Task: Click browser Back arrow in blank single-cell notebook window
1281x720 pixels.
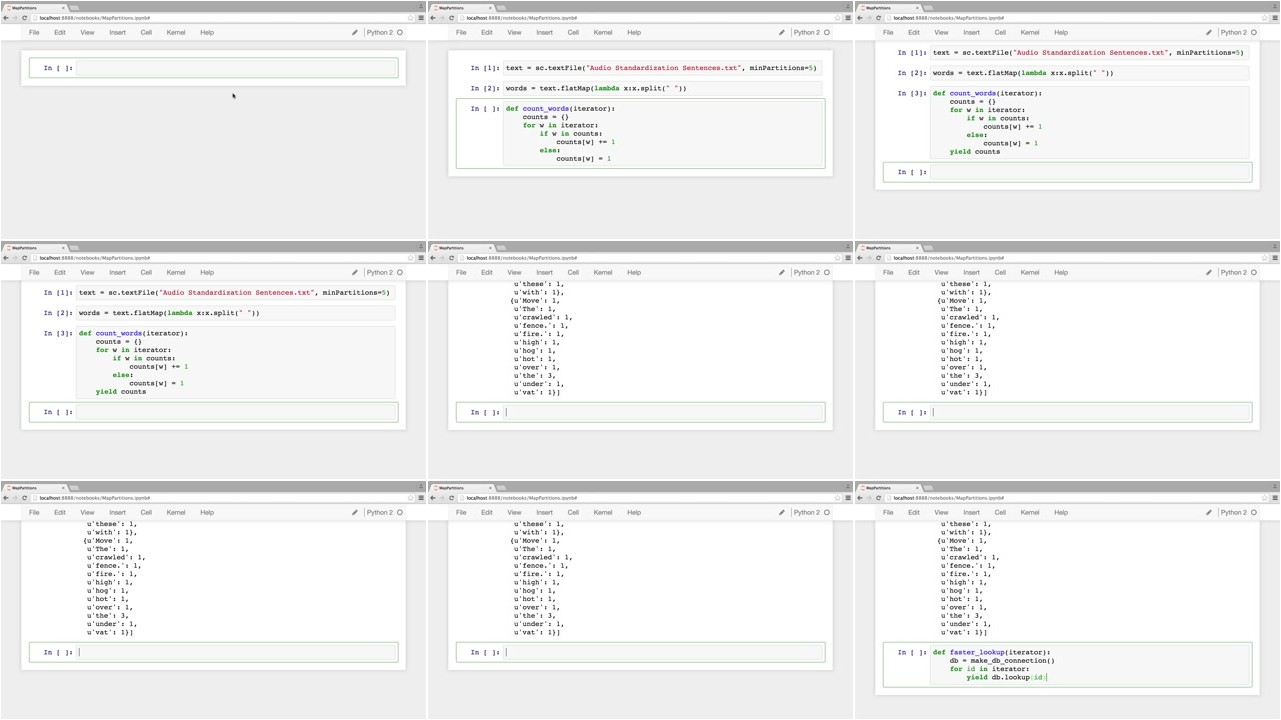Action: [6, 18]
